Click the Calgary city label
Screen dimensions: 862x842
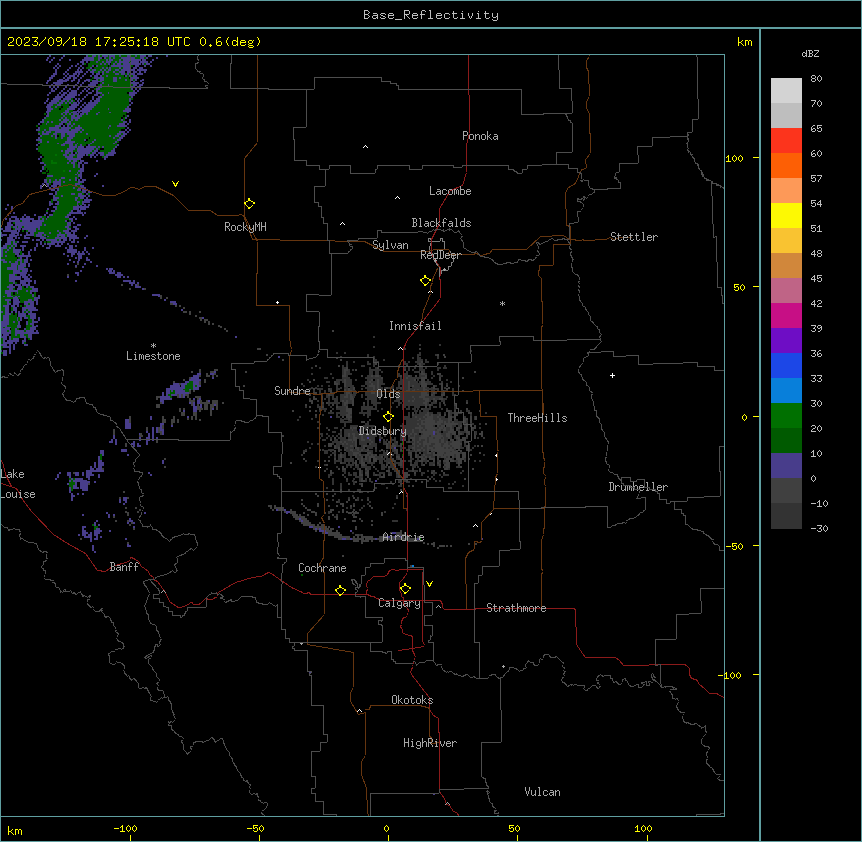click(399, 603)
